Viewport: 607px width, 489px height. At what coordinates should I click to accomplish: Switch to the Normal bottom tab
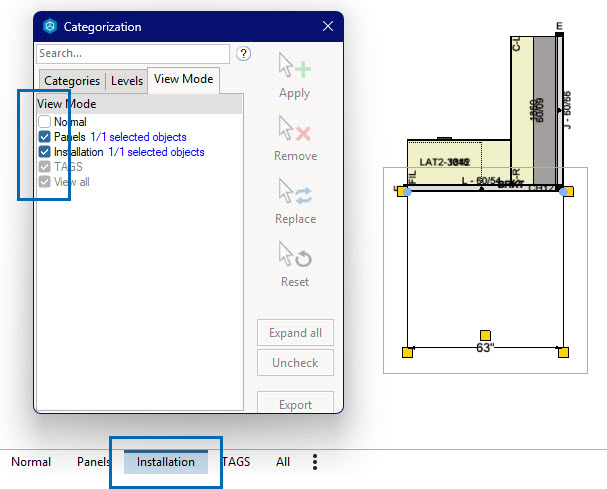(31, 462)
